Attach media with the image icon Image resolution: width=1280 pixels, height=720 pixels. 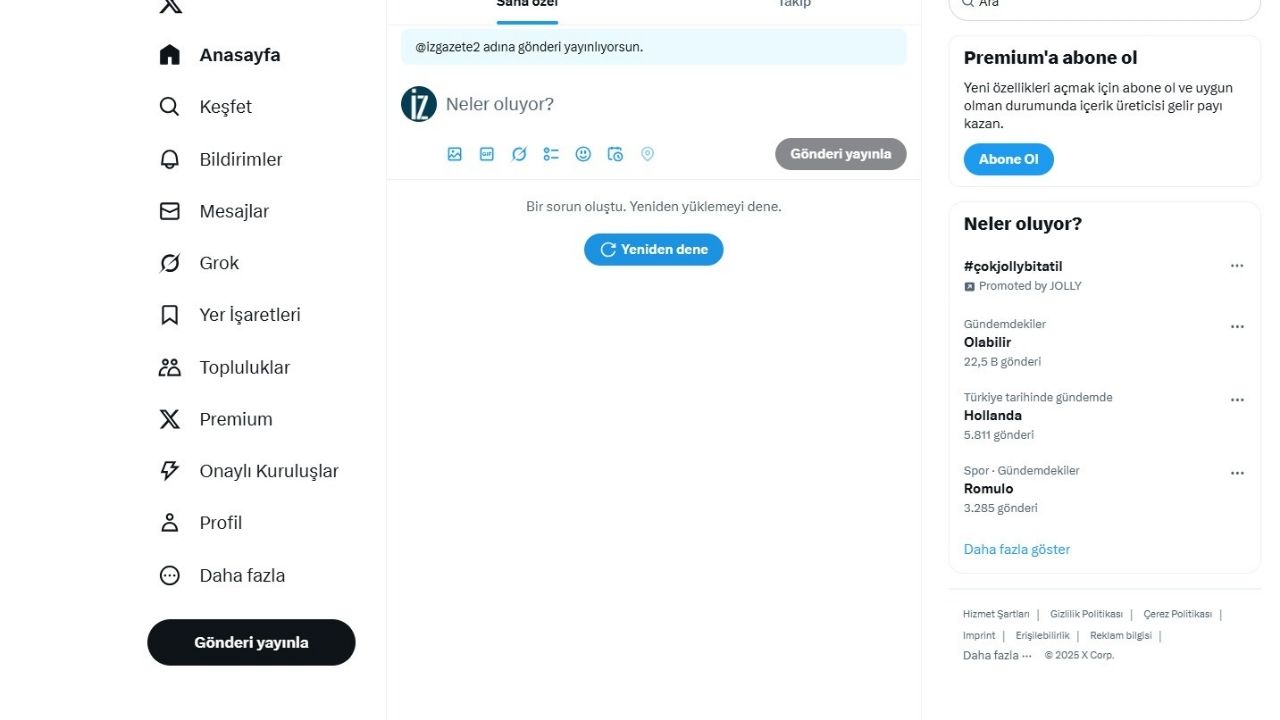(455, 154)
